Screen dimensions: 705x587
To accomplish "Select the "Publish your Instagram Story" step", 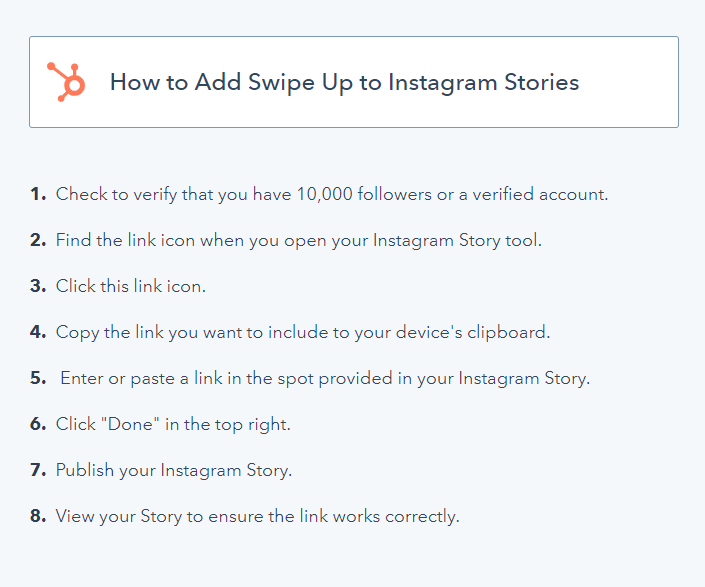I will click(174, 470).
